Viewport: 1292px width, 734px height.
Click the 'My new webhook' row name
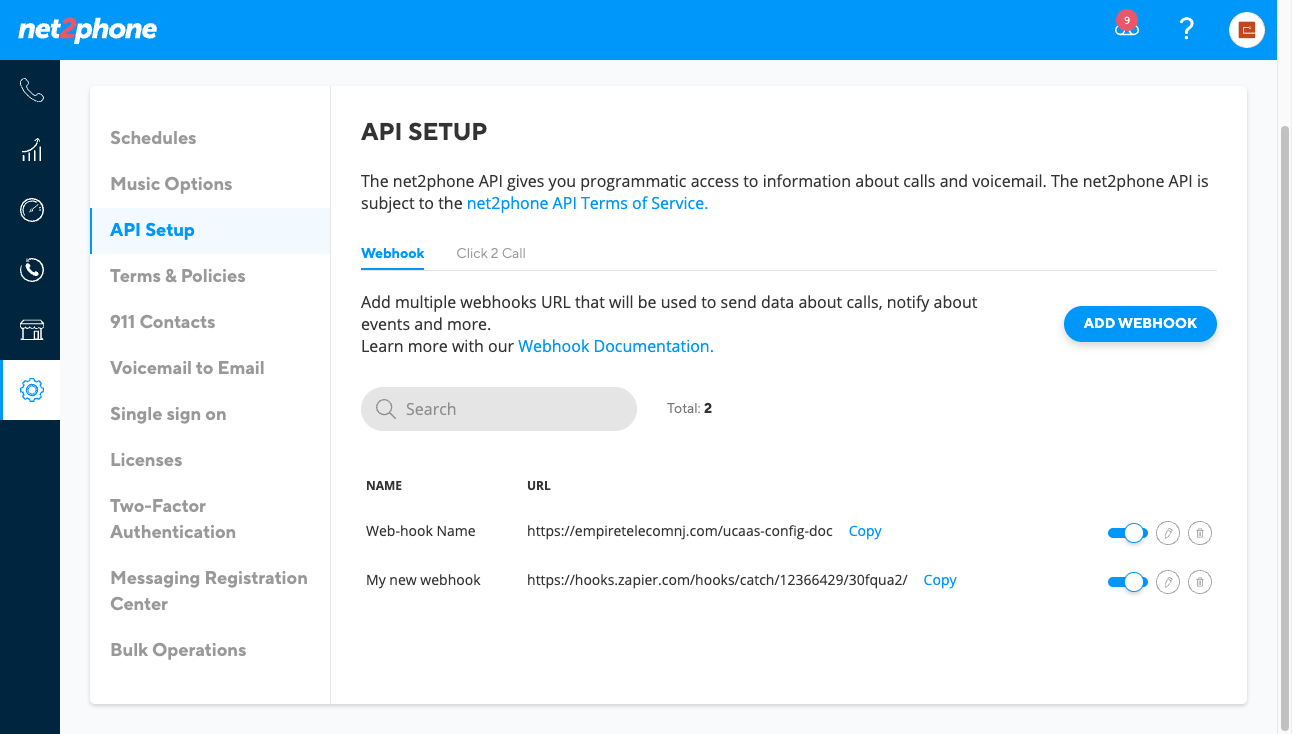(x=424, y=580)
